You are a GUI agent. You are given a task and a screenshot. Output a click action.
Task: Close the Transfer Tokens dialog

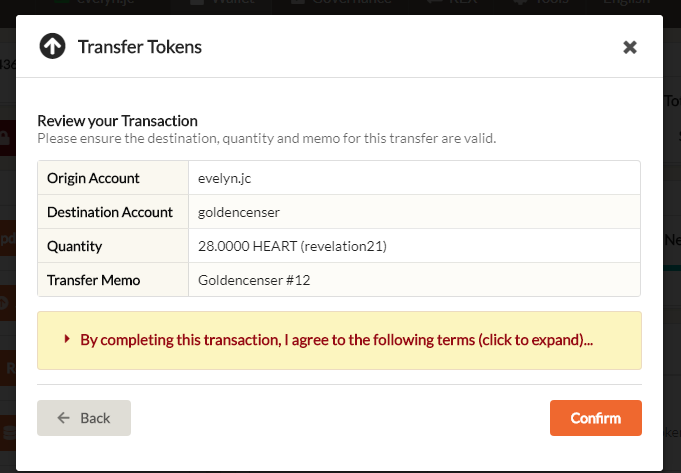click(630, 47)
